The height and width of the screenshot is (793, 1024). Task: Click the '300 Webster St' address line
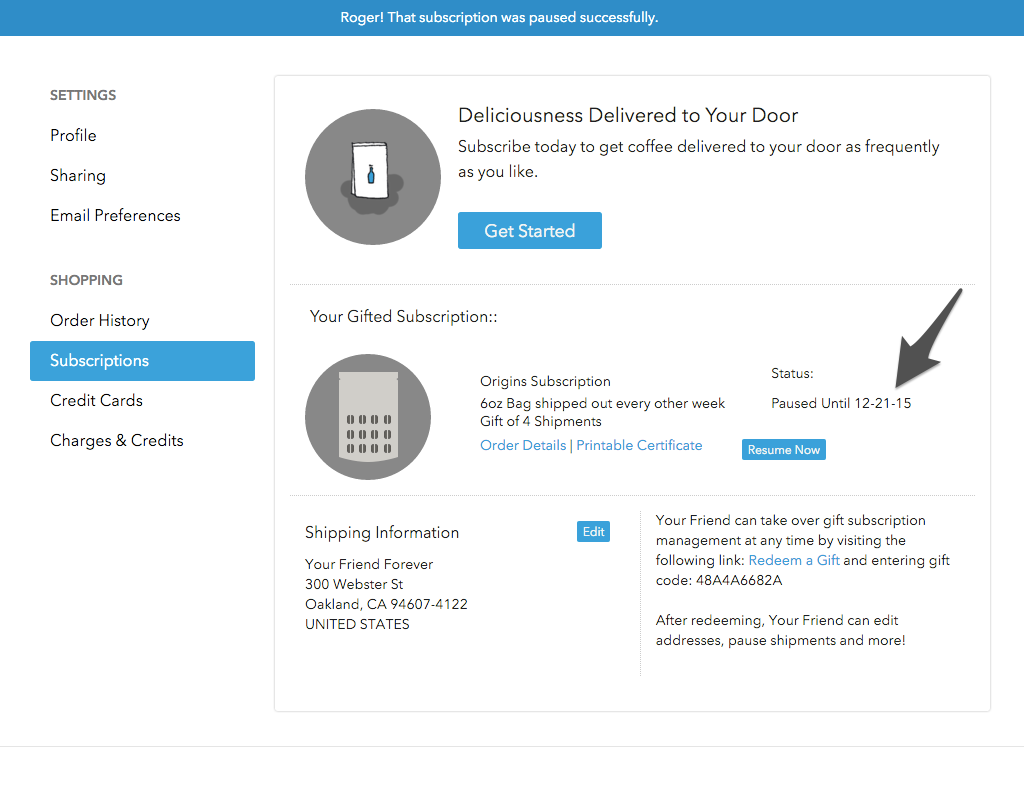[x=354, y=584]
